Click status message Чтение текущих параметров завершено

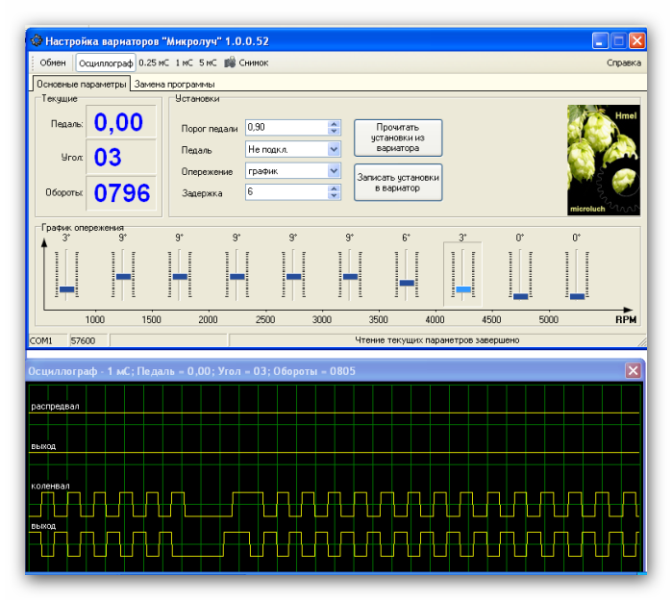(x=437, y=340)
